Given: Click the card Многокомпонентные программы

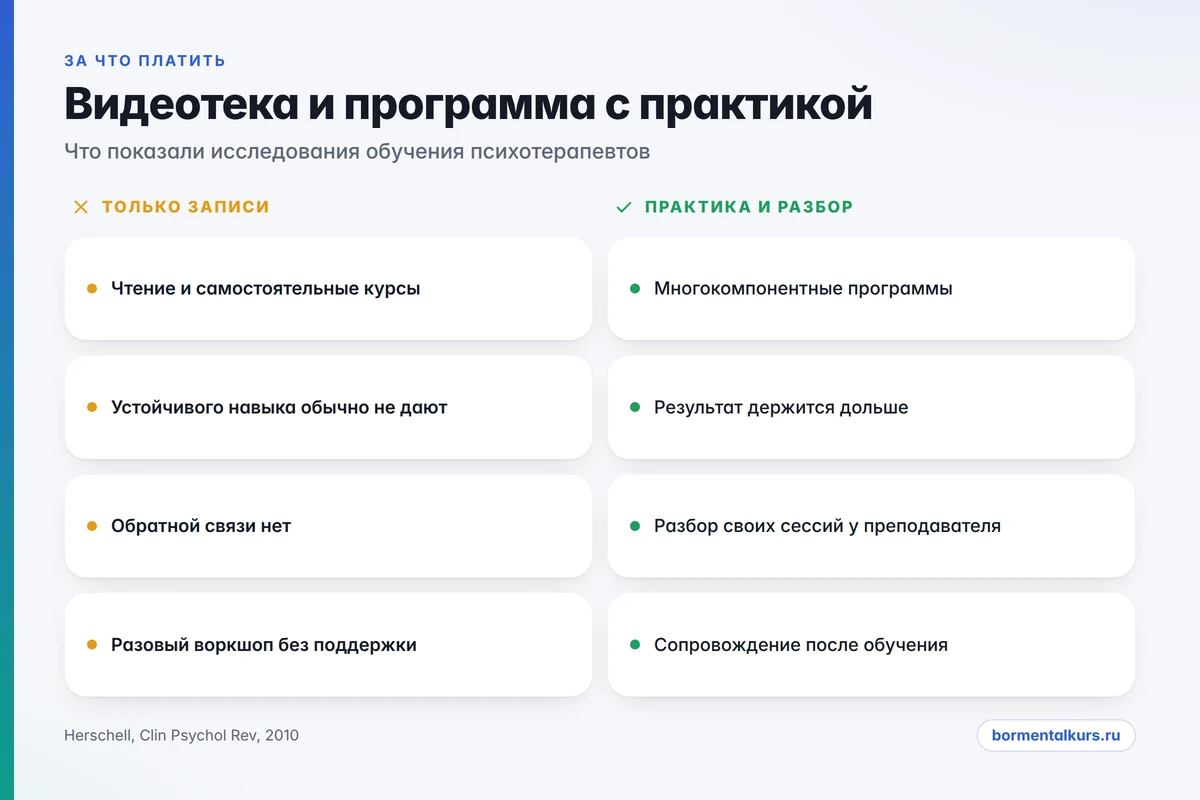Looking at the screenshot, I should [871, 289].
